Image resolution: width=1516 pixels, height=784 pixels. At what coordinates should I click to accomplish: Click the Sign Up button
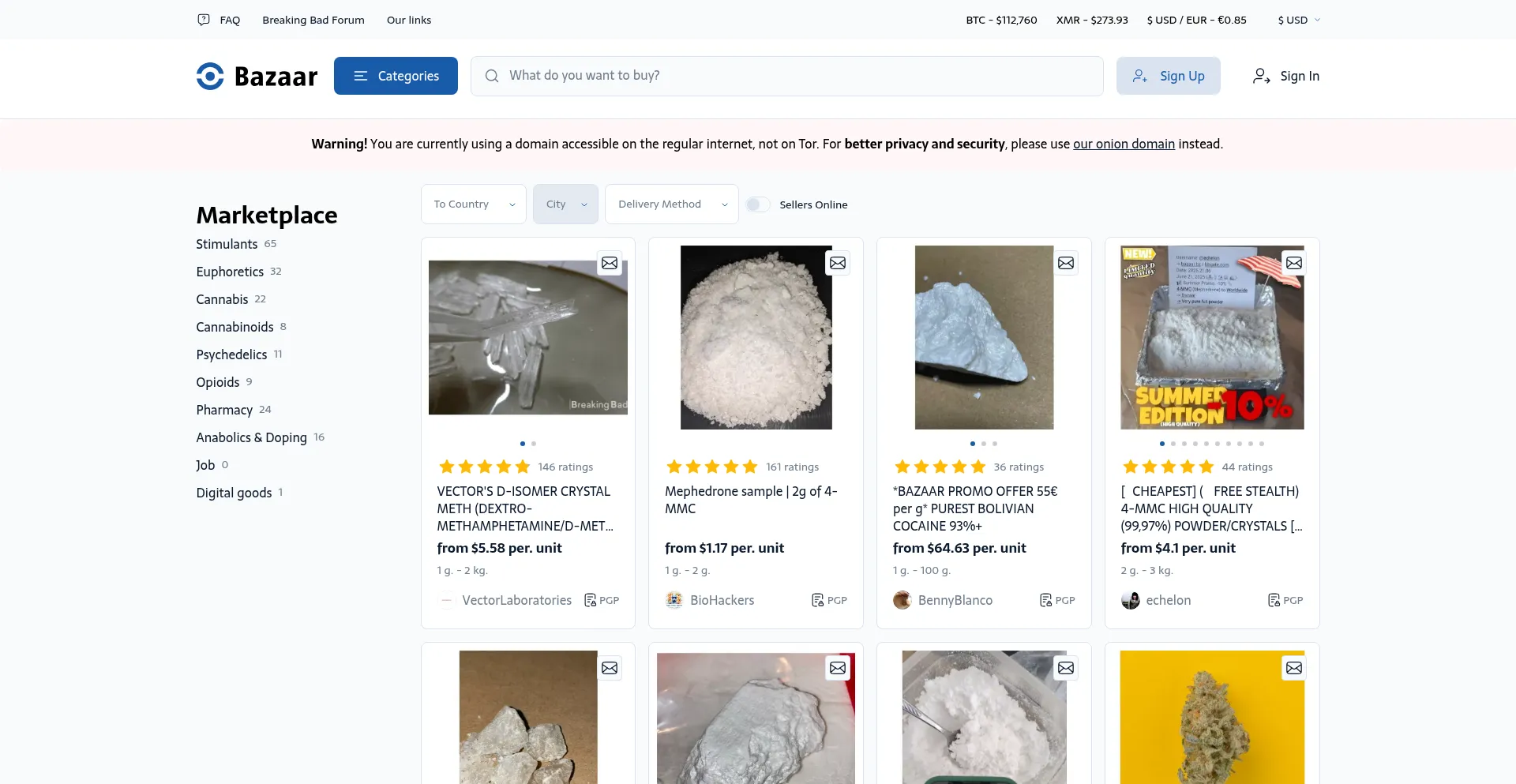[x=1168, y=76]
